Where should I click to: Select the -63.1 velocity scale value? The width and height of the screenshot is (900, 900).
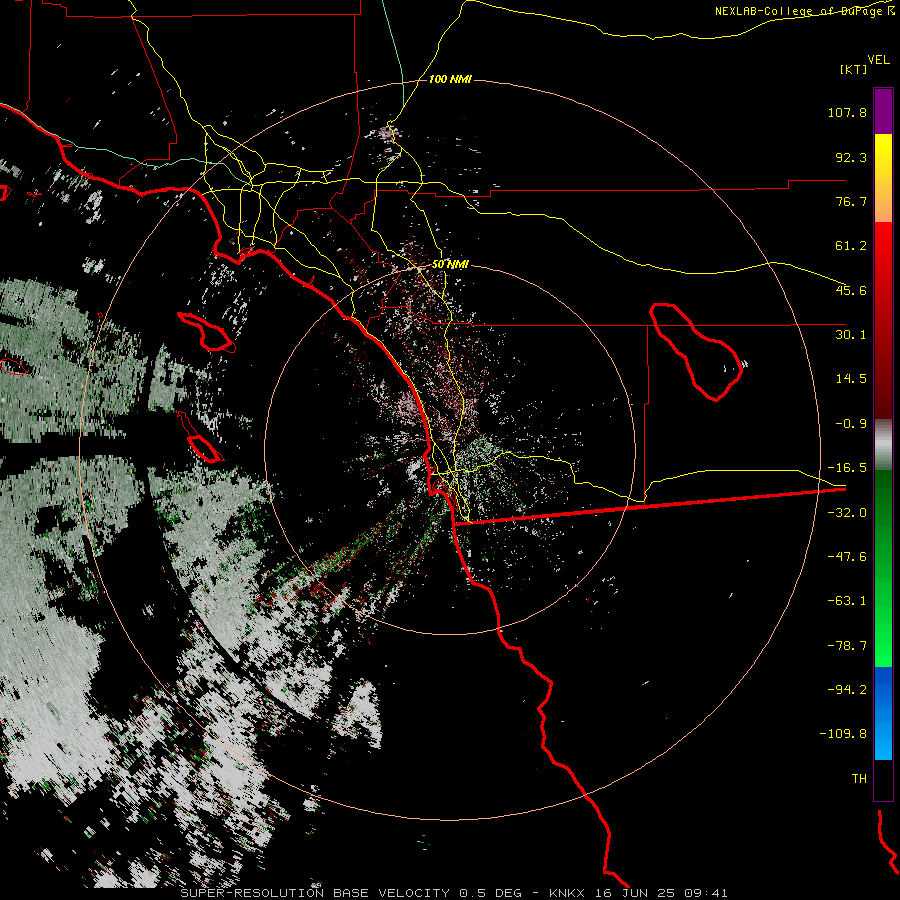[x=847, y=601]
